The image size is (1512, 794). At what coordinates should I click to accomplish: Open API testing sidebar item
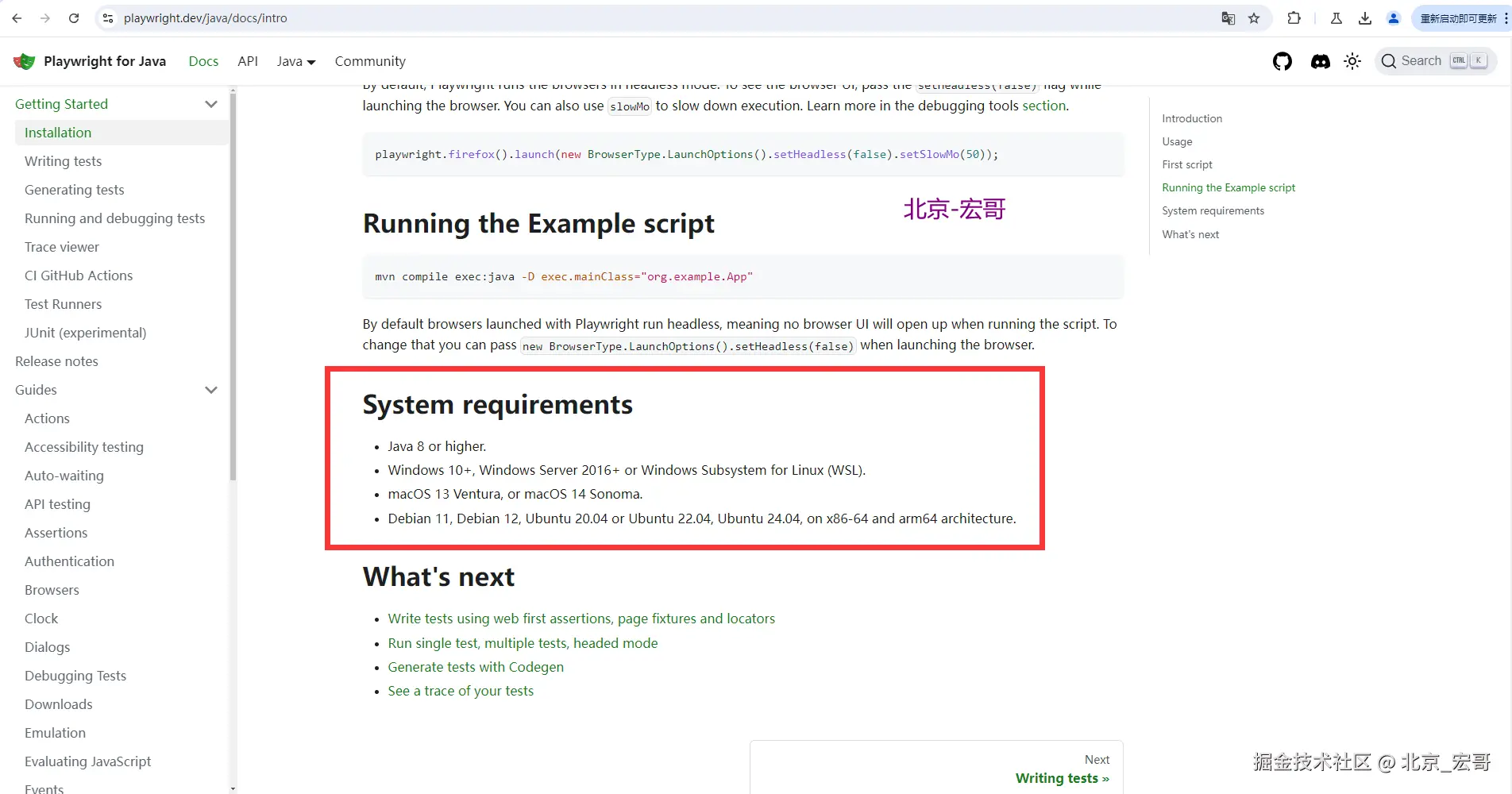57,504
